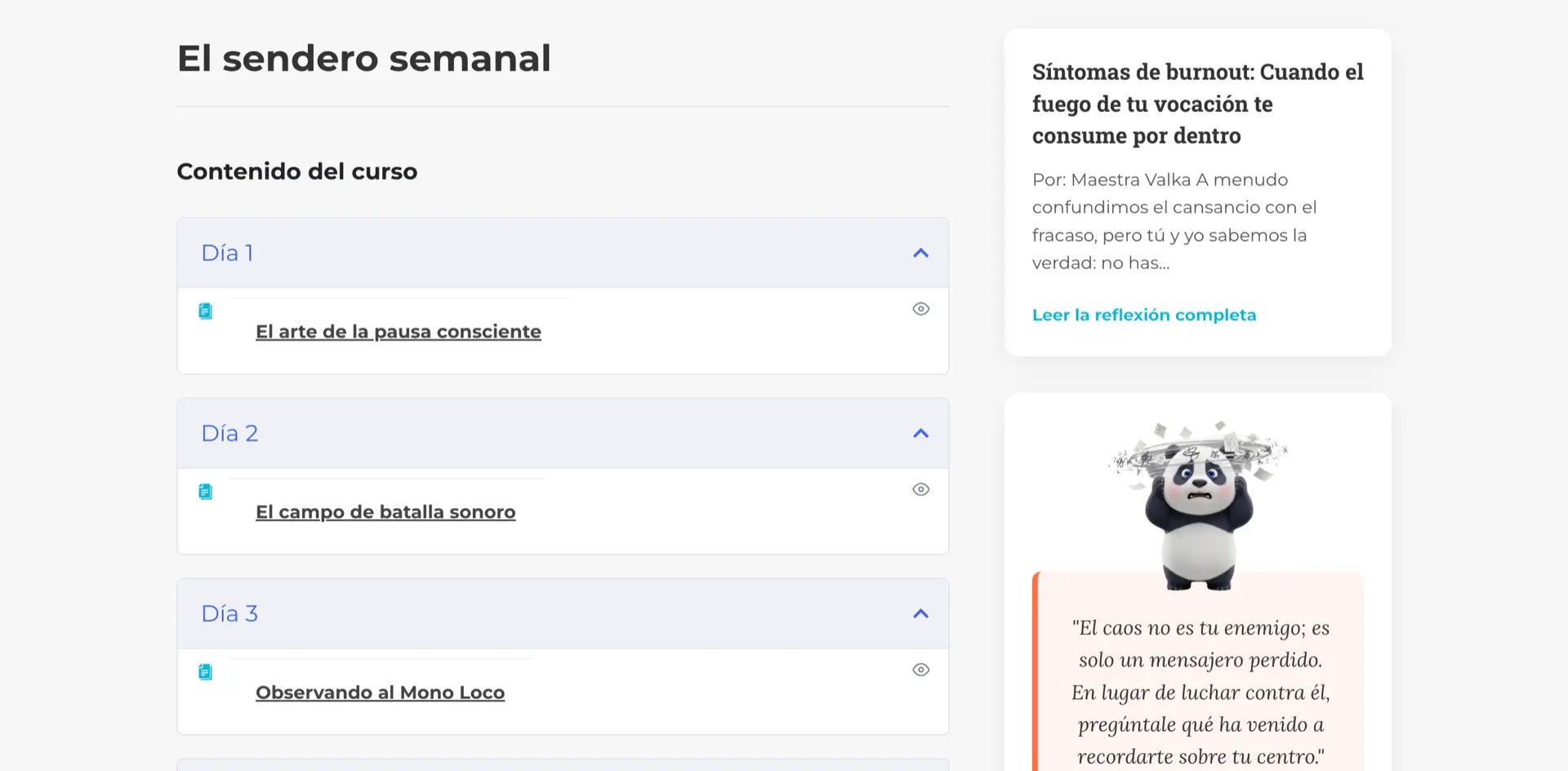Open the lesson El campo de batalla sonoro
Screen dimensions: 1568x771
385,512
